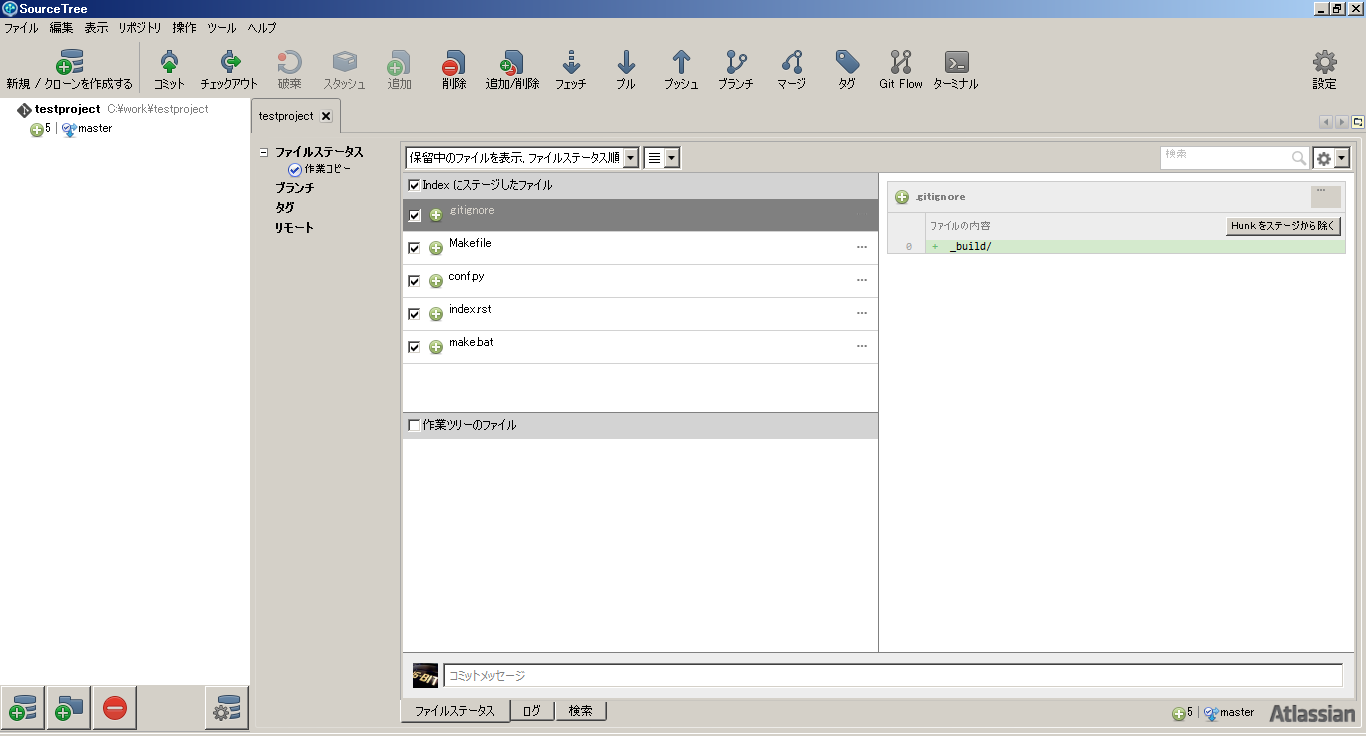Uncheck the conf.py staged checkbox
The height and width of the screenshot is (736, 1366).
[415, 281]
